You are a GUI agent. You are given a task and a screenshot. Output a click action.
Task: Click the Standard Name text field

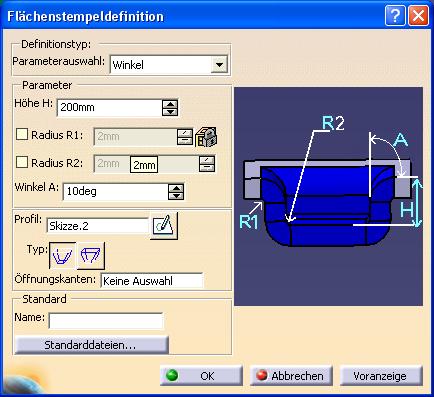click(106, 321)
